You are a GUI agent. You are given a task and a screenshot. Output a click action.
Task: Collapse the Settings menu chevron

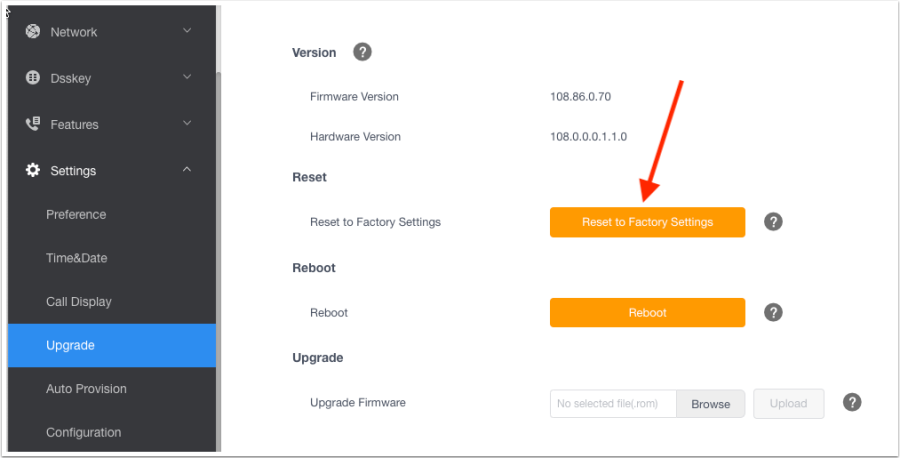[x=187, y=169]
